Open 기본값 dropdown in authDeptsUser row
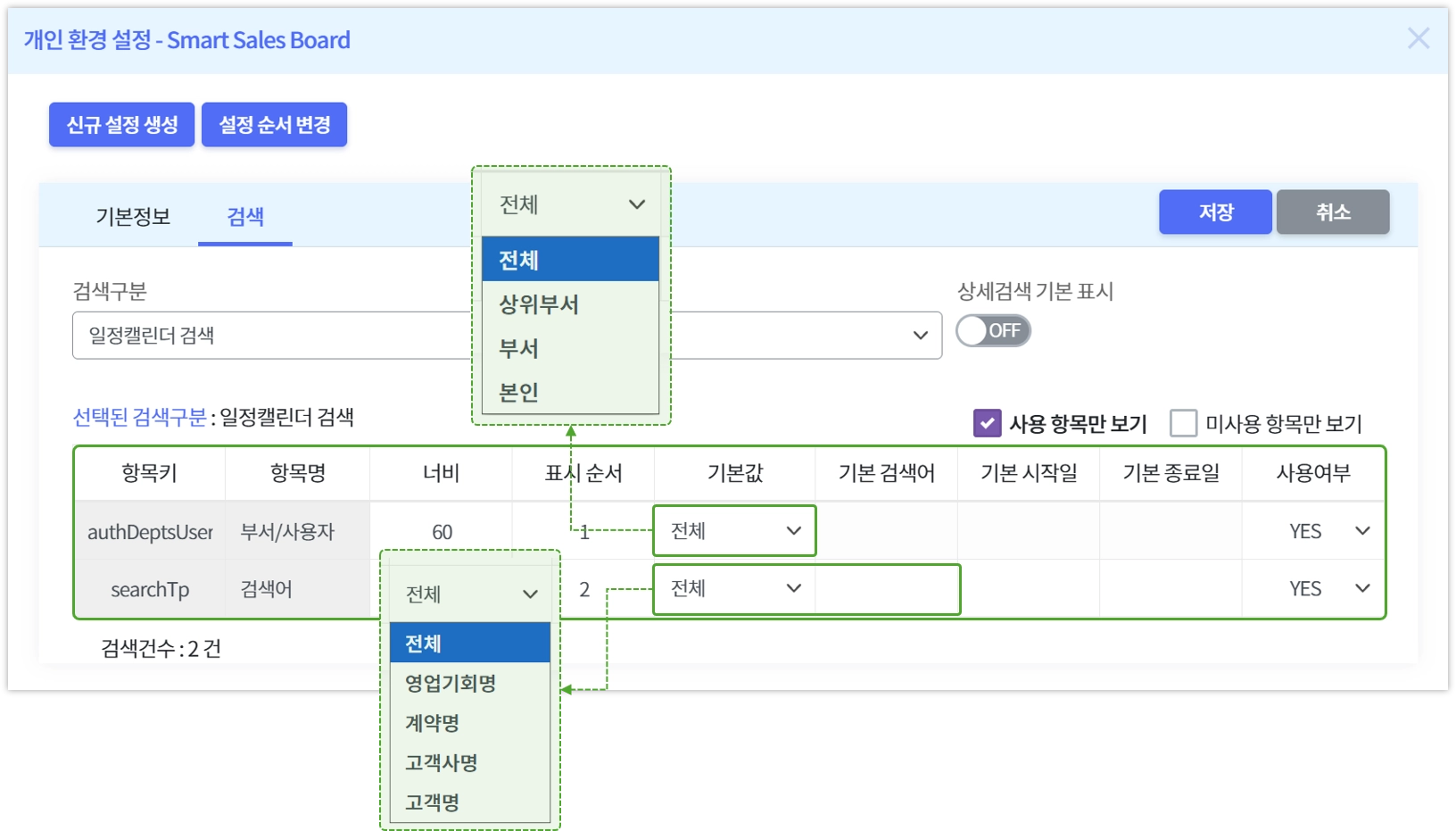The height and width of the screenshot is (831, 1456). click(734, 530)
